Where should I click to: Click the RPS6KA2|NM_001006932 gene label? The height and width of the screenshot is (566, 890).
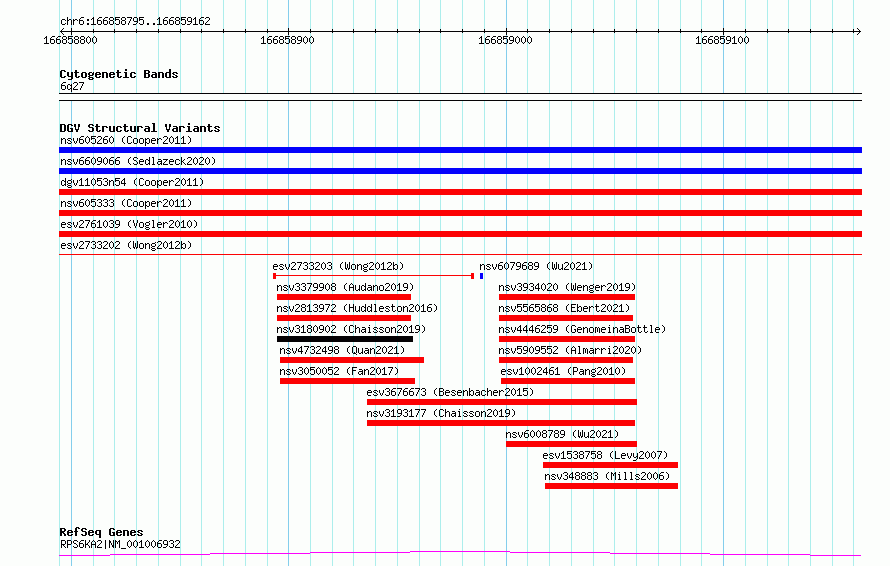[120, 544]
